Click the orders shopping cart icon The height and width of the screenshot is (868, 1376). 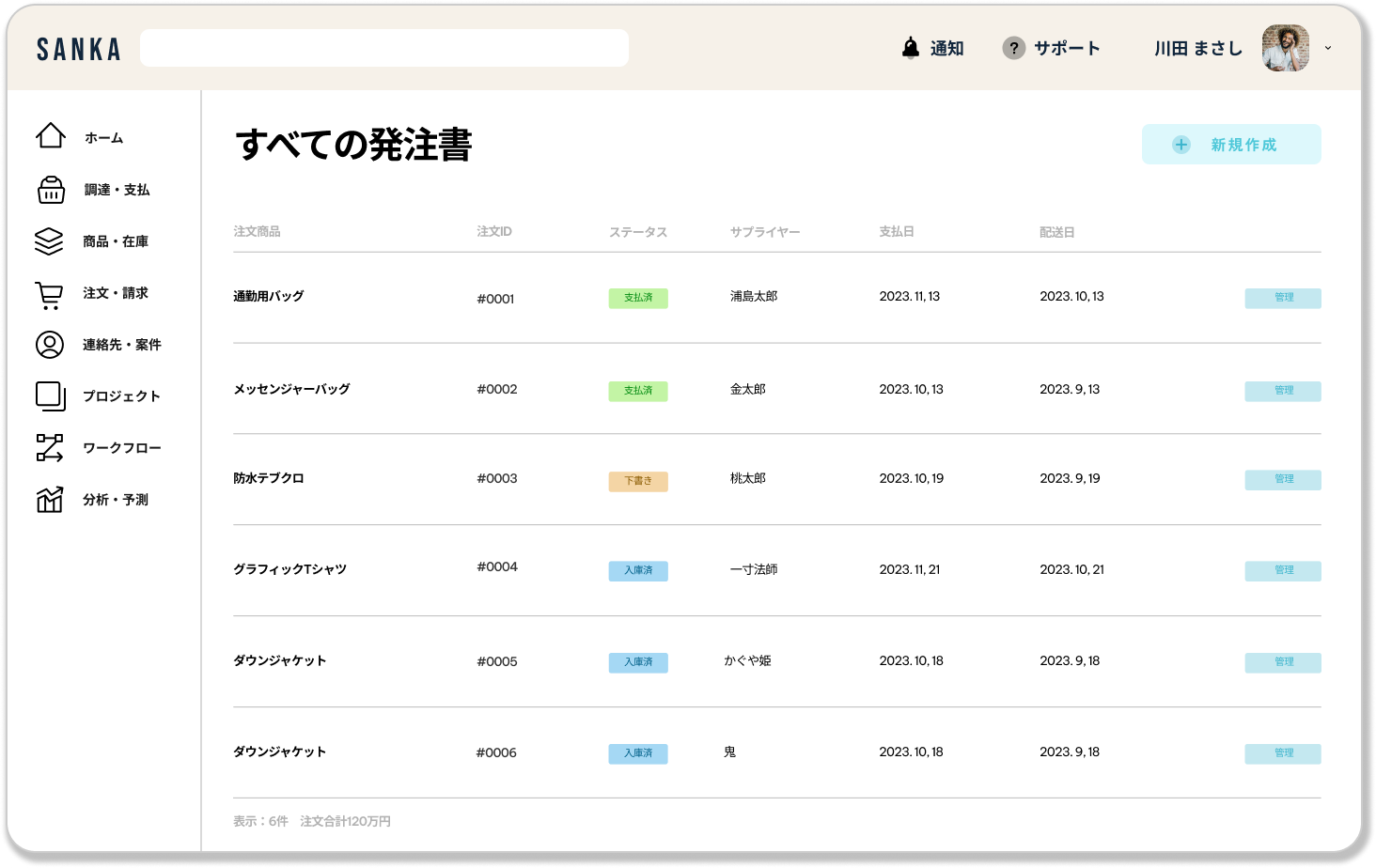(x=49, y=295)
